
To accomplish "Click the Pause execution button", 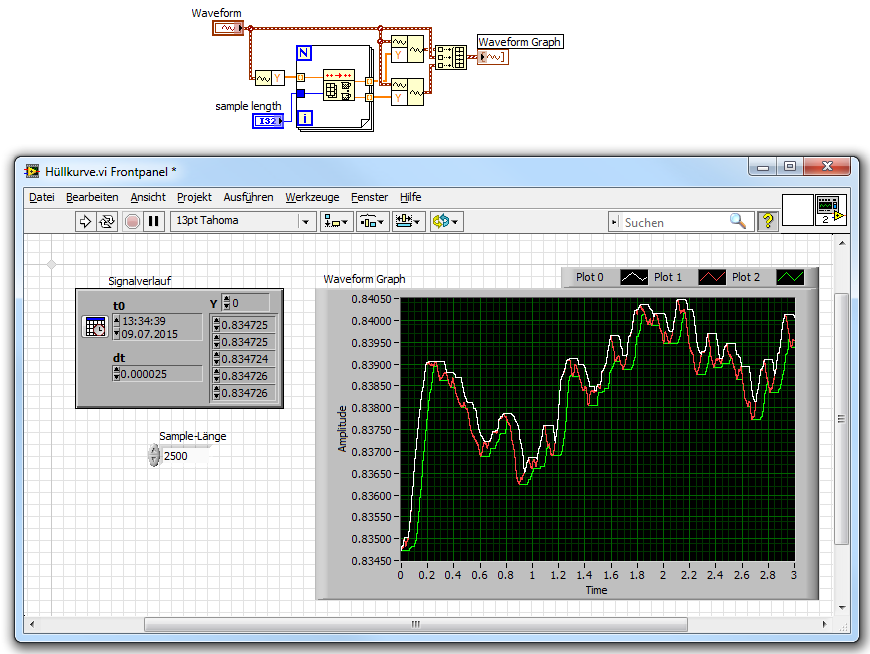I will click(x=153, y=221).
